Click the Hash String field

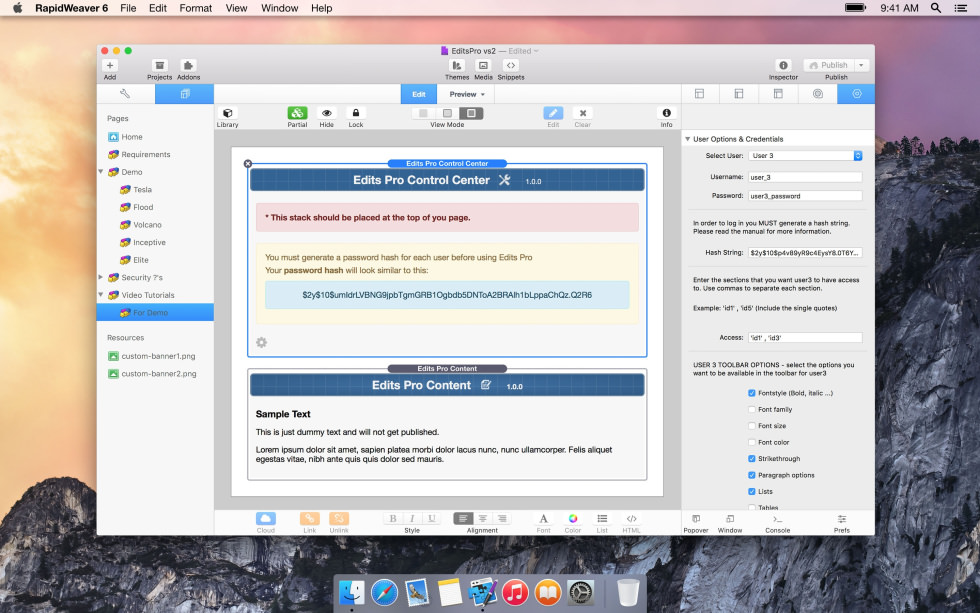pos(805,252)
